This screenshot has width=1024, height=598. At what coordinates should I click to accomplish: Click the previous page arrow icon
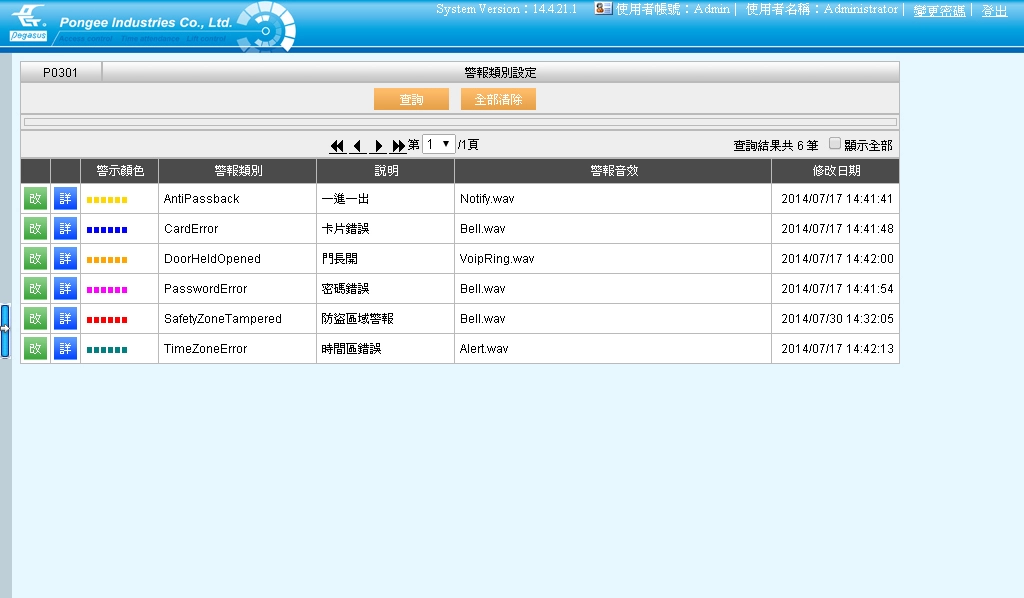(x=357, y=145)
